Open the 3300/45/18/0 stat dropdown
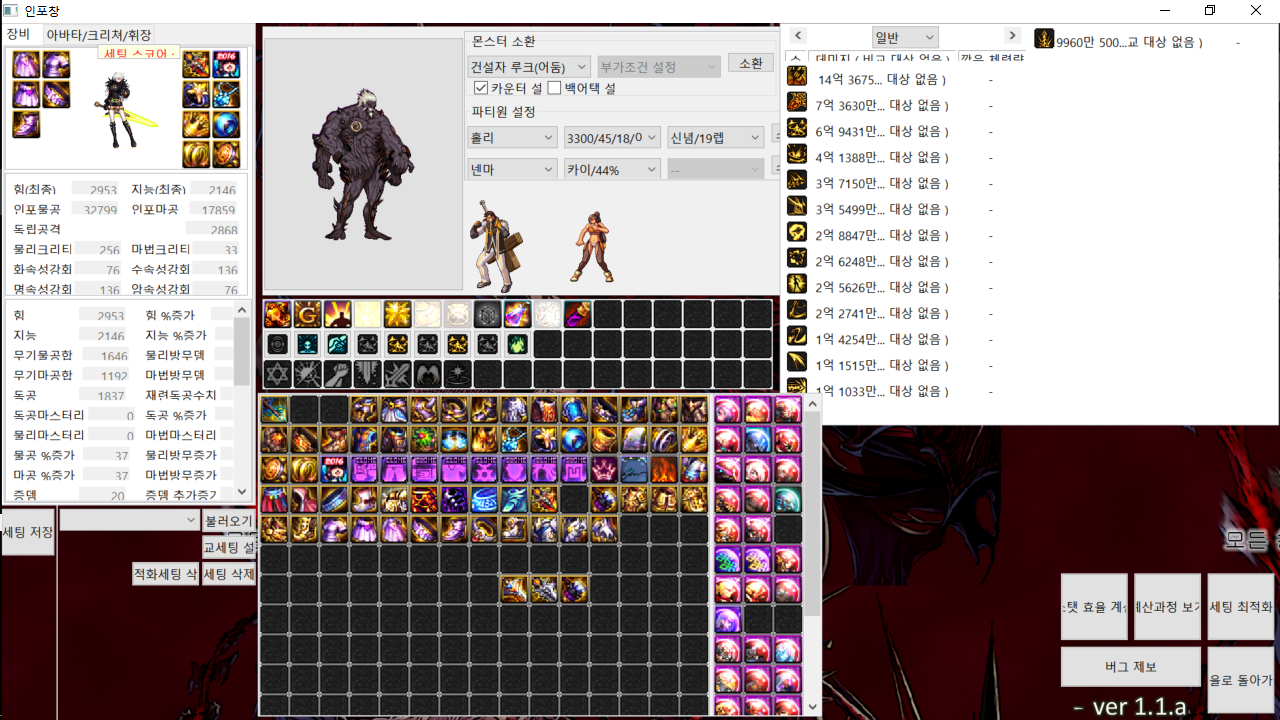 click(x=612, y=137)
